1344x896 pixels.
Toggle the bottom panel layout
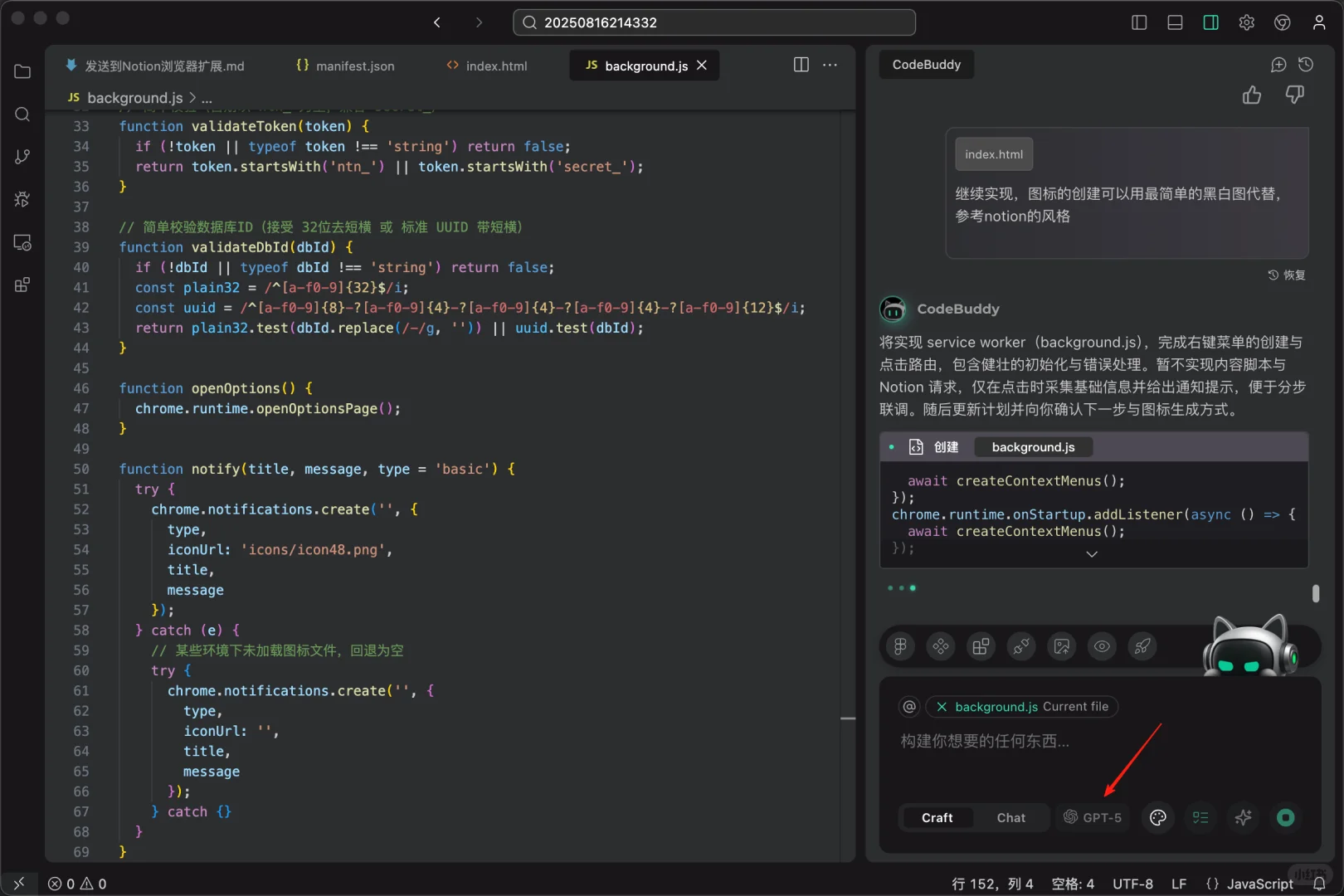point(1175,22)
